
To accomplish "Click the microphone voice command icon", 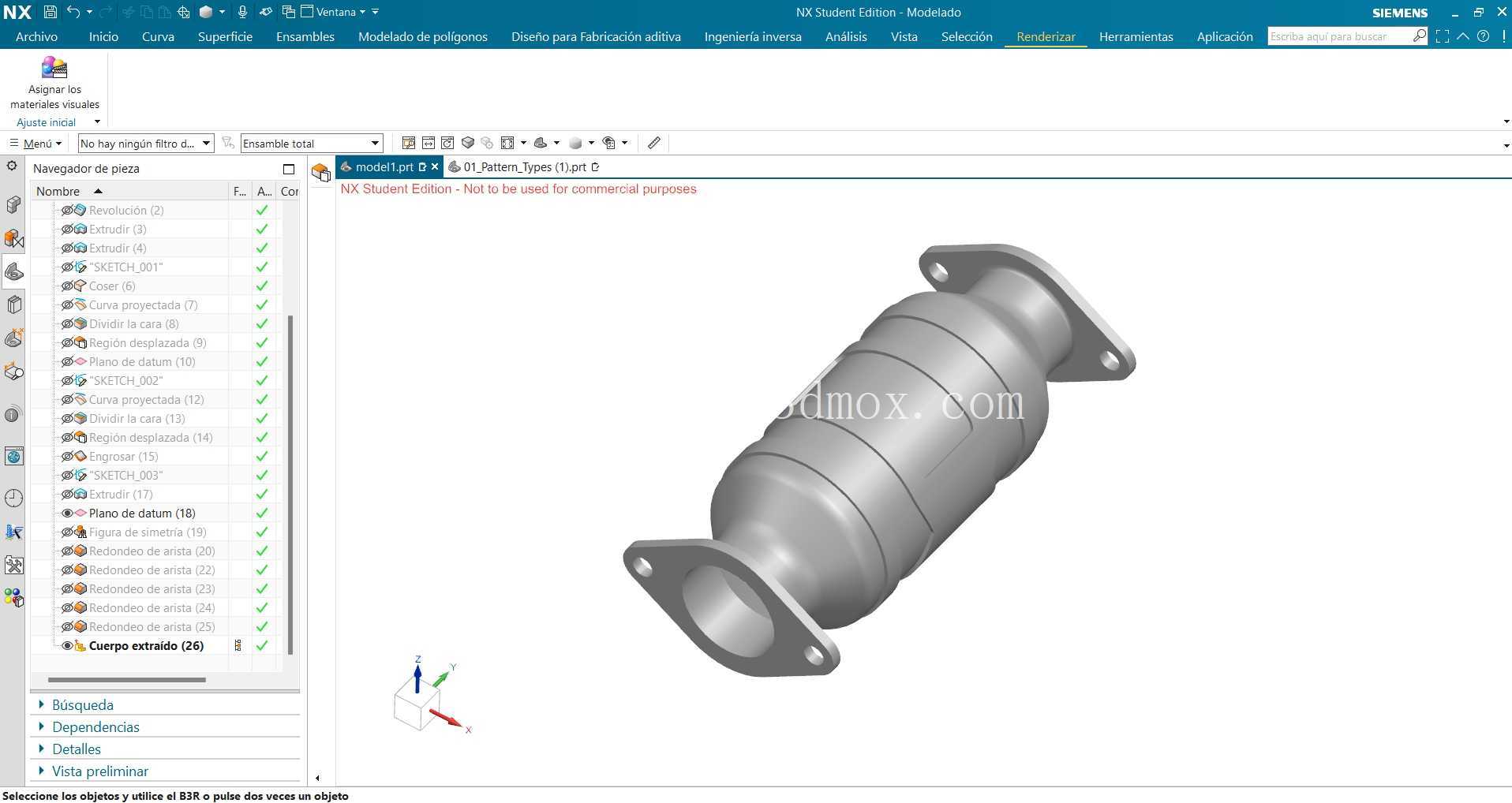I will pyautogui.click(x=242, y=12).
